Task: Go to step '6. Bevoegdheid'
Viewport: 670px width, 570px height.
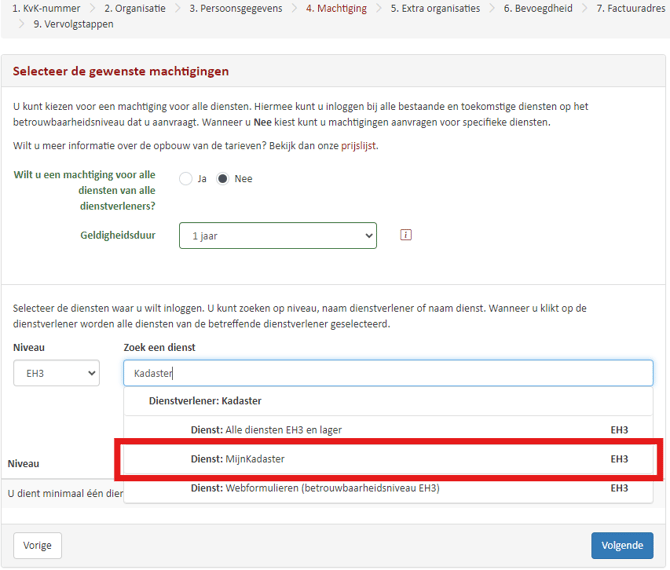Action: click(x=538, y=8)
